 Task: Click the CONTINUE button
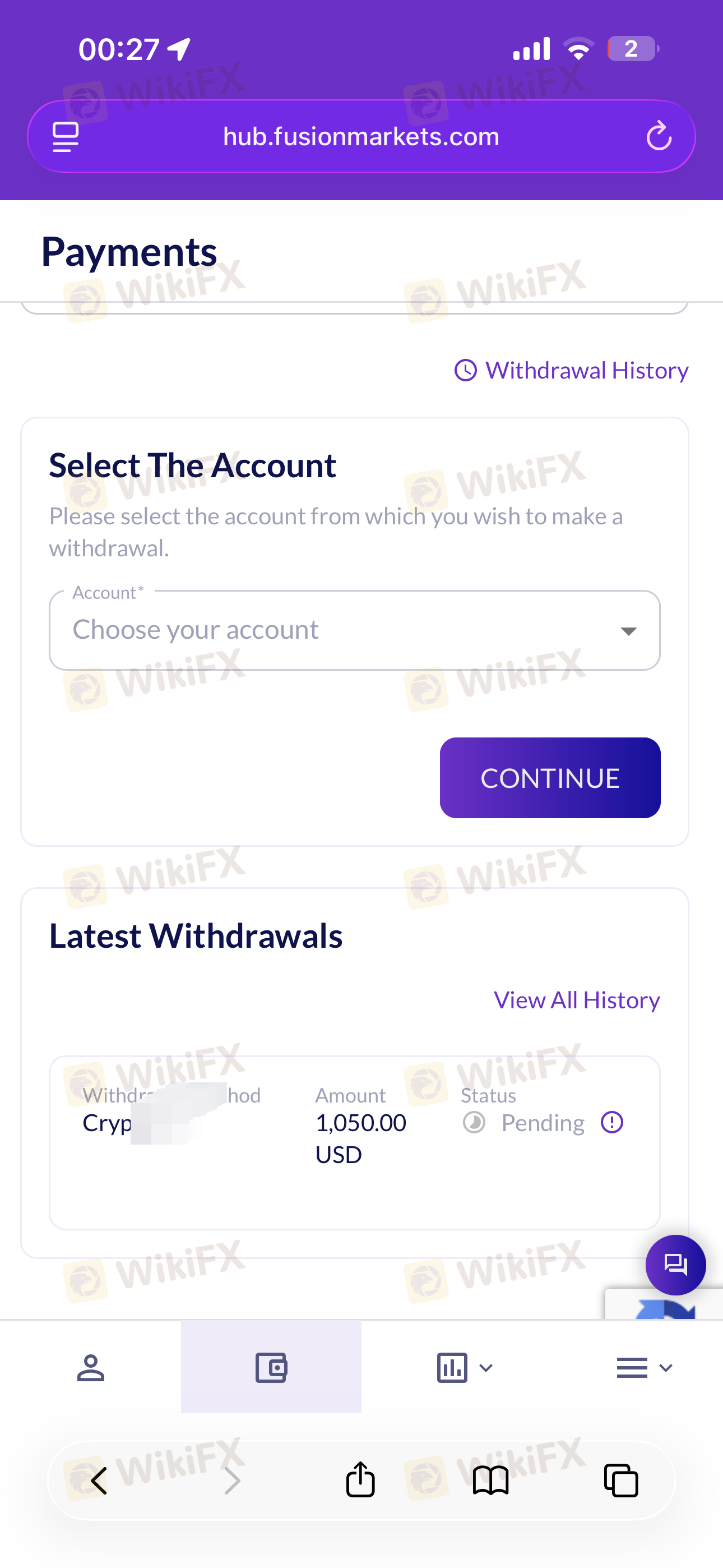tap(550, 778)
